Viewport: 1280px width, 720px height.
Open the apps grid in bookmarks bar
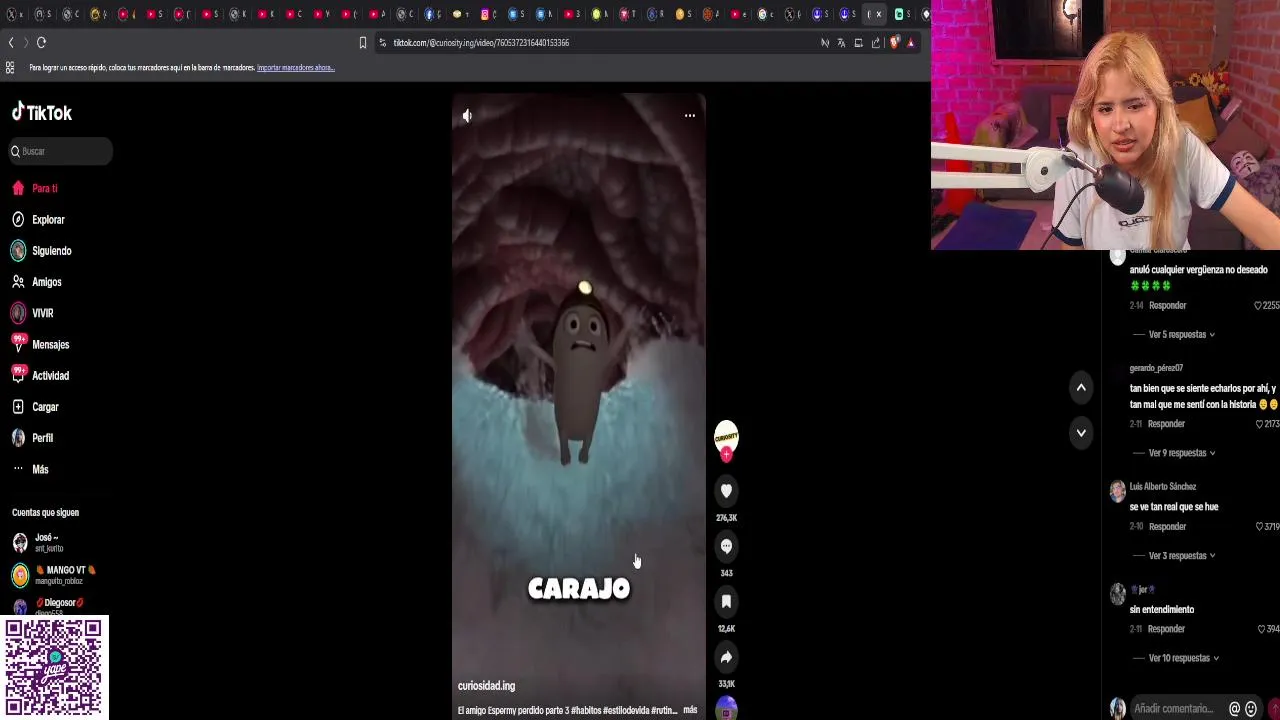10,68
